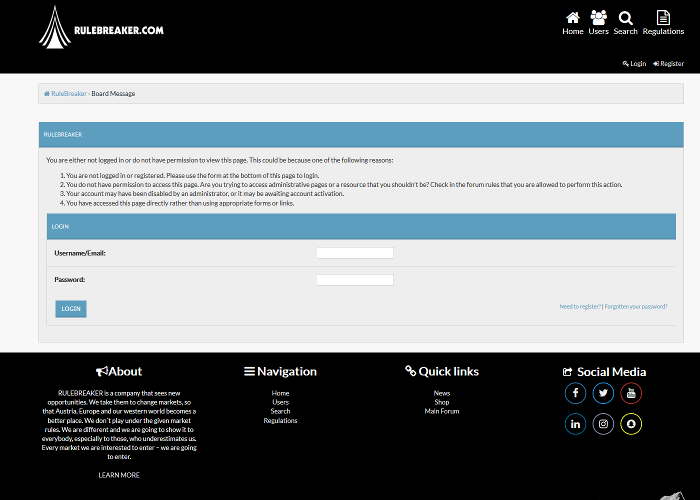700x500 pixels.
Task: Click the RuleBreaker.com logo
Action: click(101, 27)
